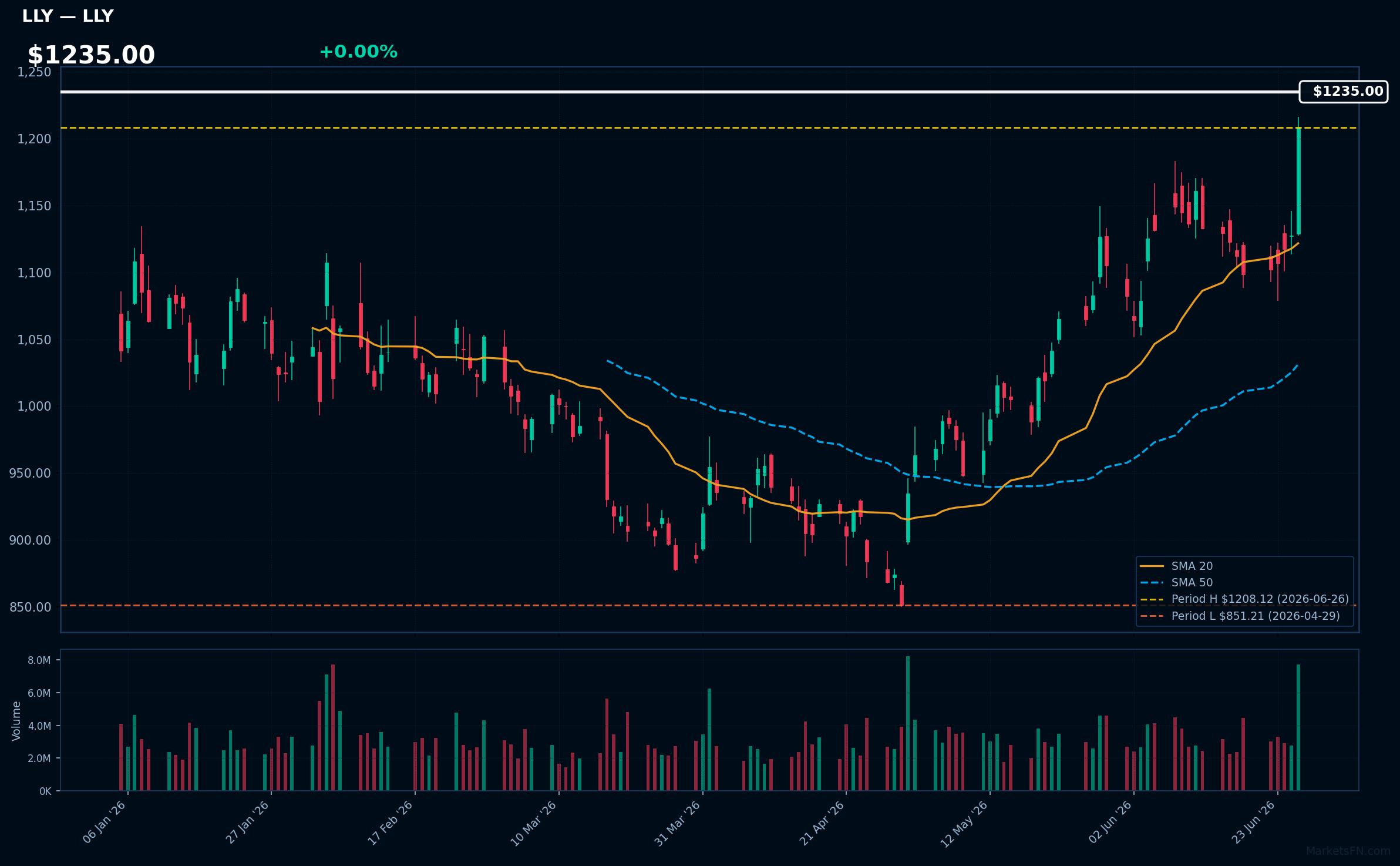Click the 0K volume axis label

click(x=45, y=791)
